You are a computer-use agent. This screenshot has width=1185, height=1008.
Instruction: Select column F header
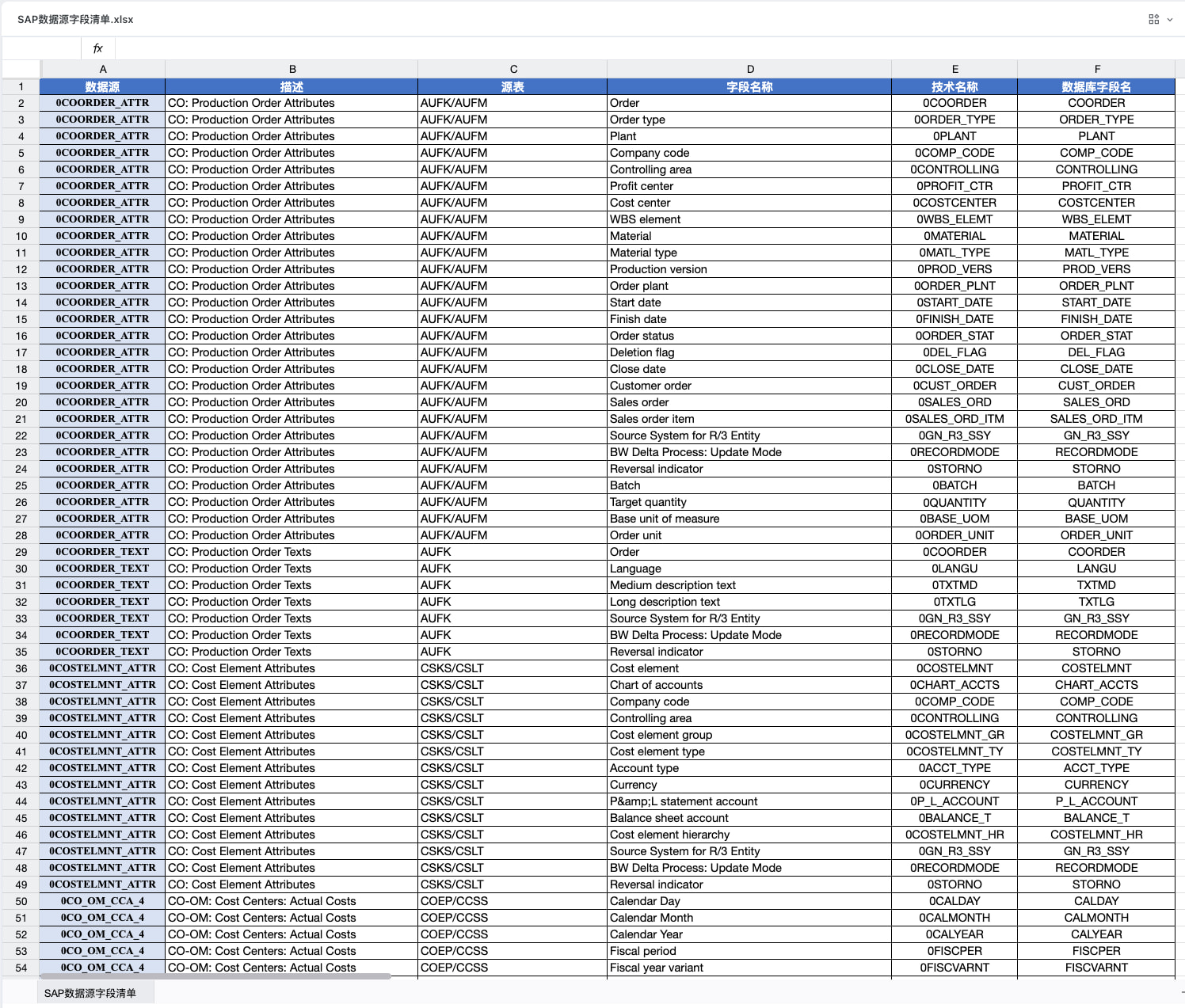coord(1096,69)
